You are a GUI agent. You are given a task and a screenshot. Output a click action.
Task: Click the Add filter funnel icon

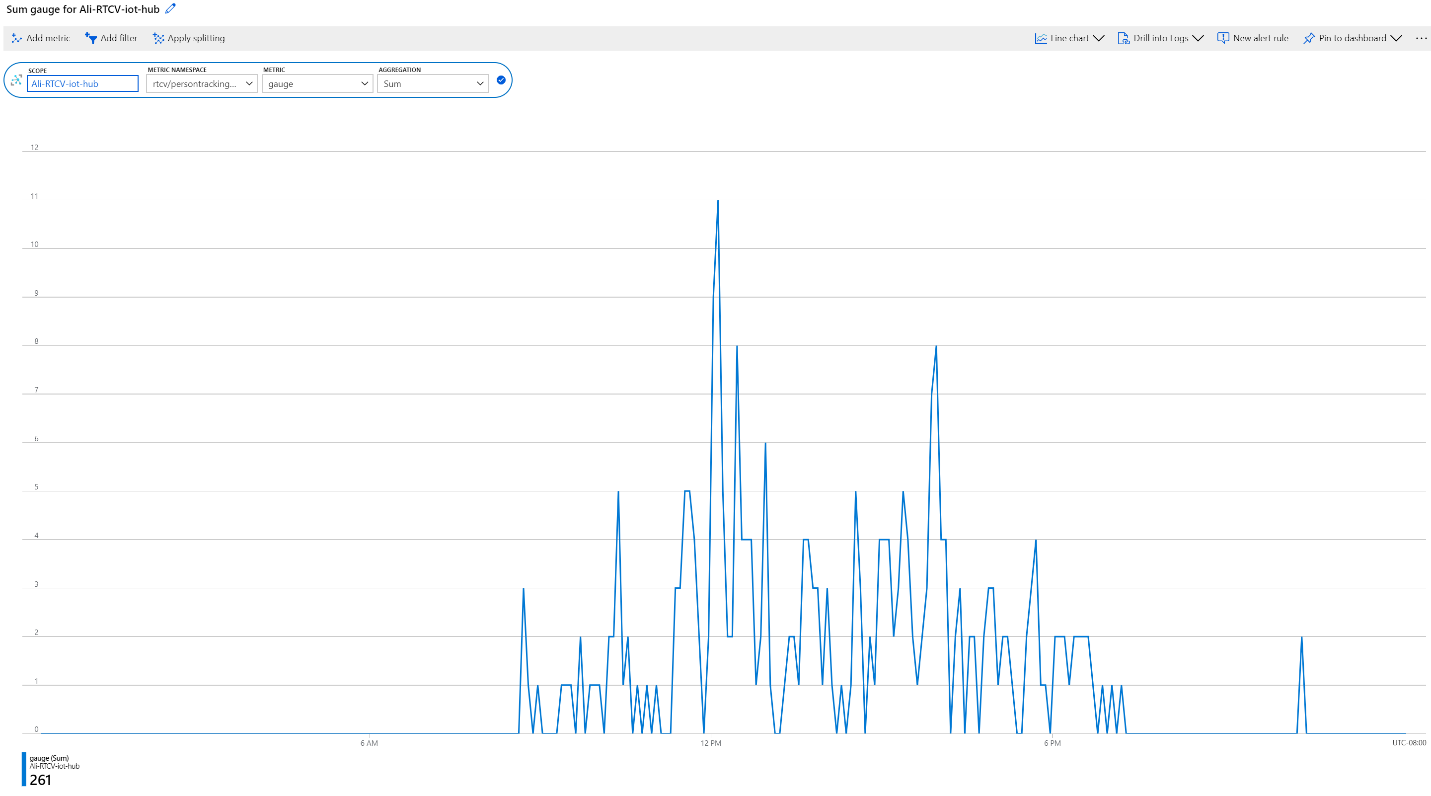(91, 38)
